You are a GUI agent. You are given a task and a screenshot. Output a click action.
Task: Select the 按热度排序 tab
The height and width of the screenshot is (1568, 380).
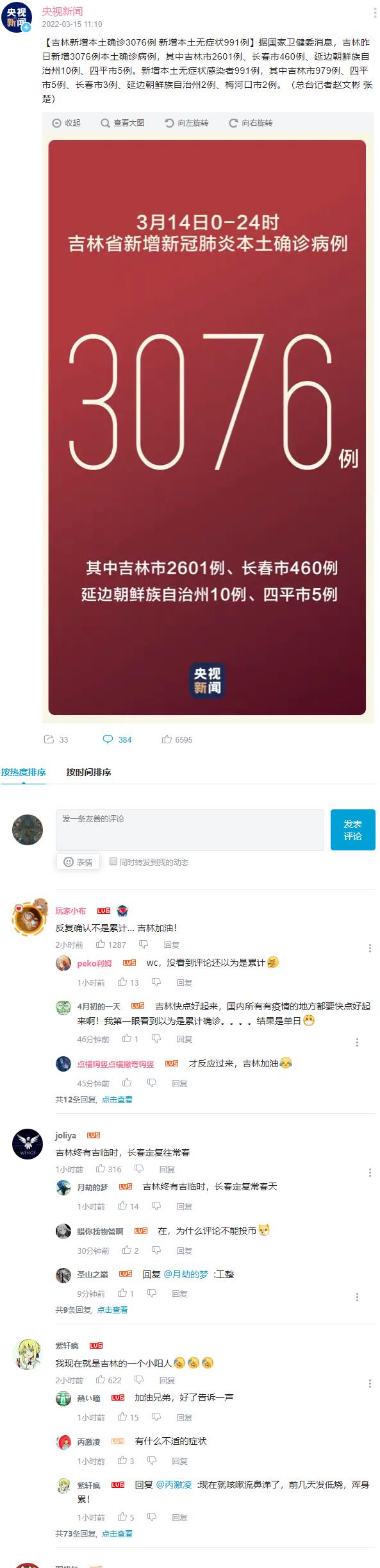coord(23,771)
